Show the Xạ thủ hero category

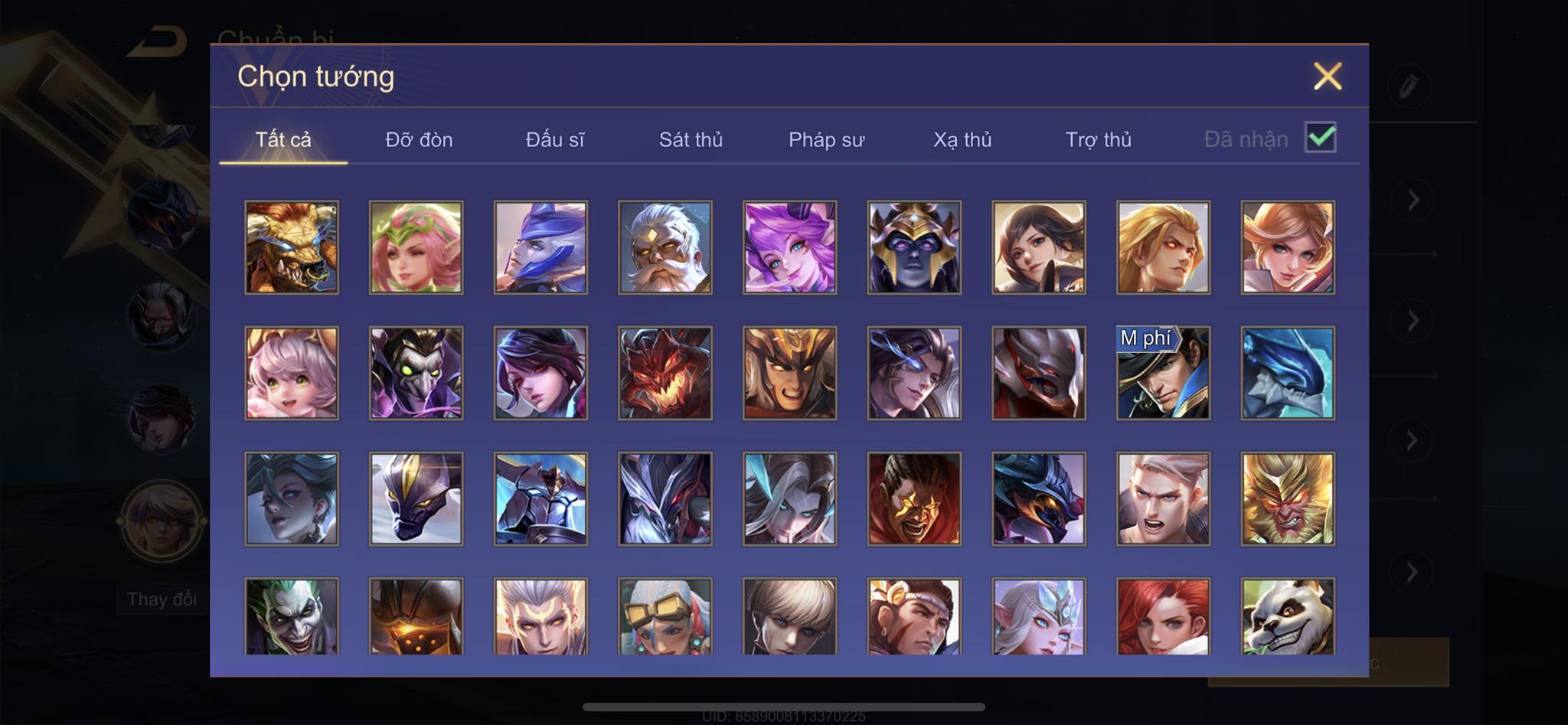pyautogui.click(x=962, y=139)
